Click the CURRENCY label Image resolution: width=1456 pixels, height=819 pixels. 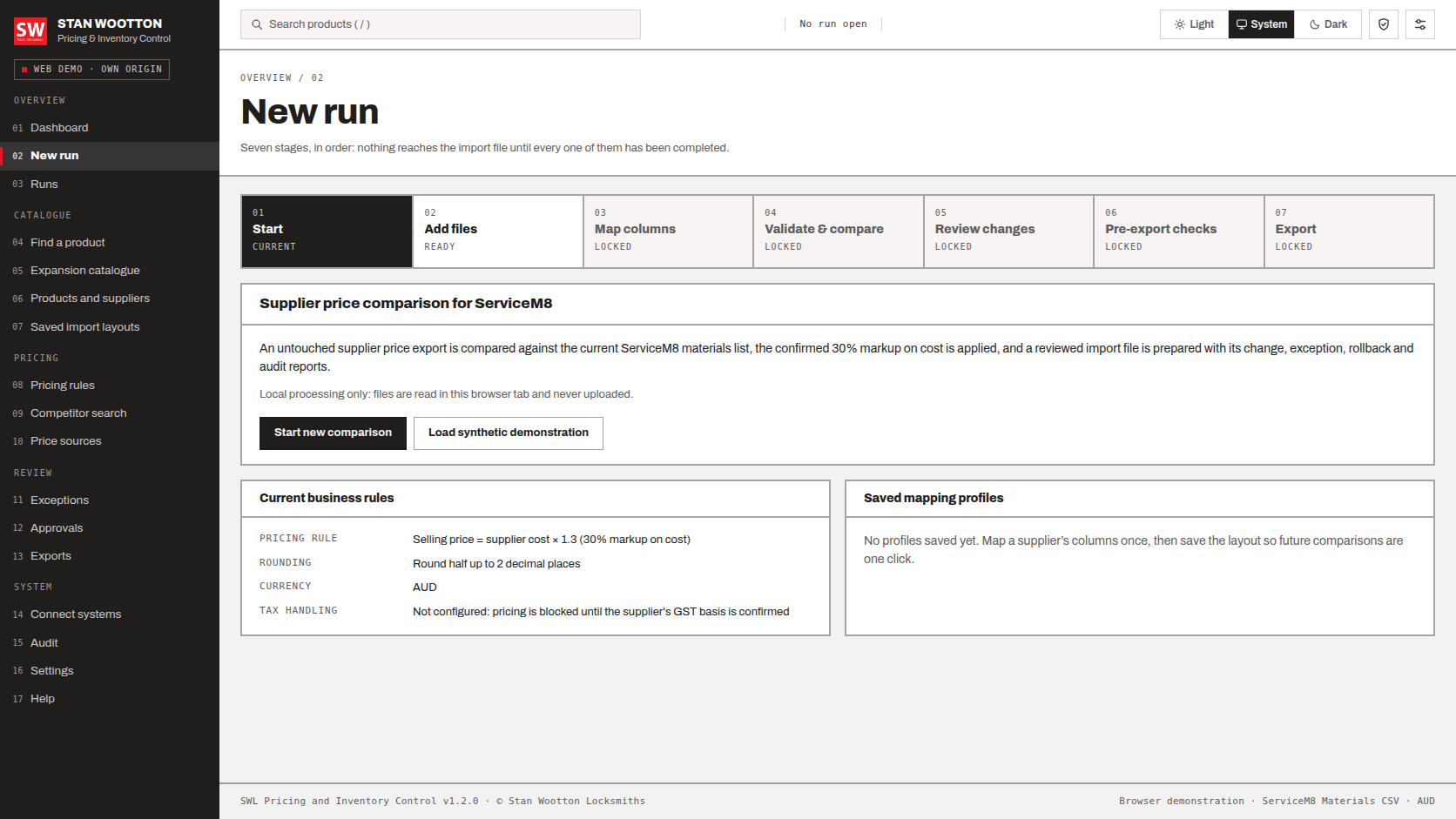coord(285,587)
